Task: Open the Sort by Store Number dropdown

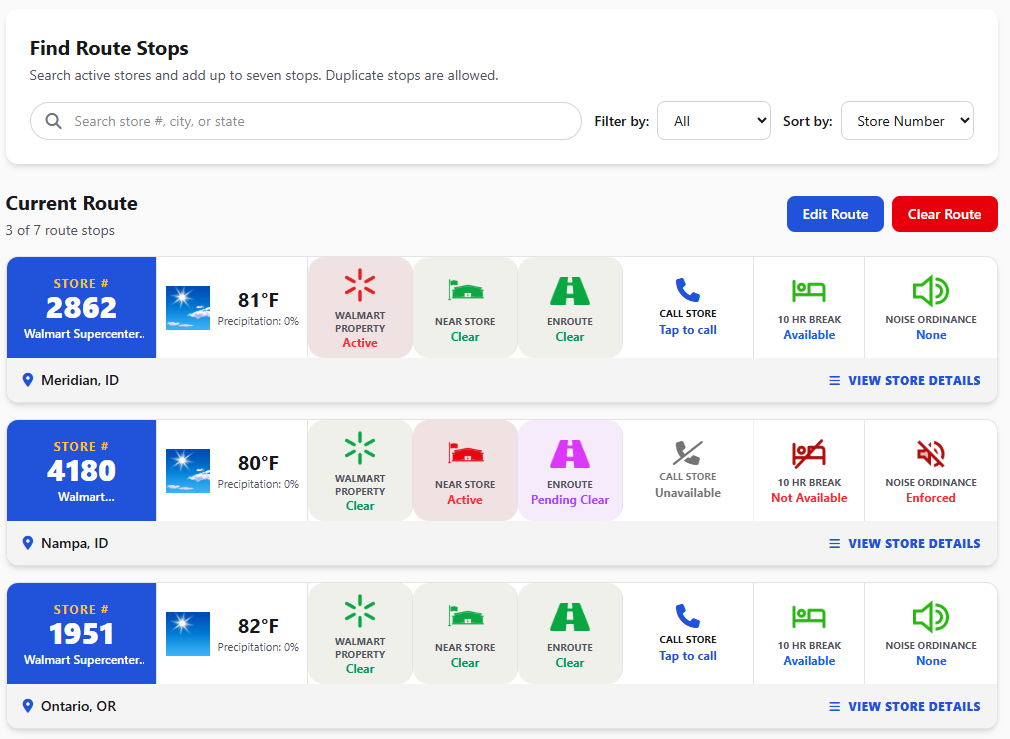Action: tap(907, 120)
